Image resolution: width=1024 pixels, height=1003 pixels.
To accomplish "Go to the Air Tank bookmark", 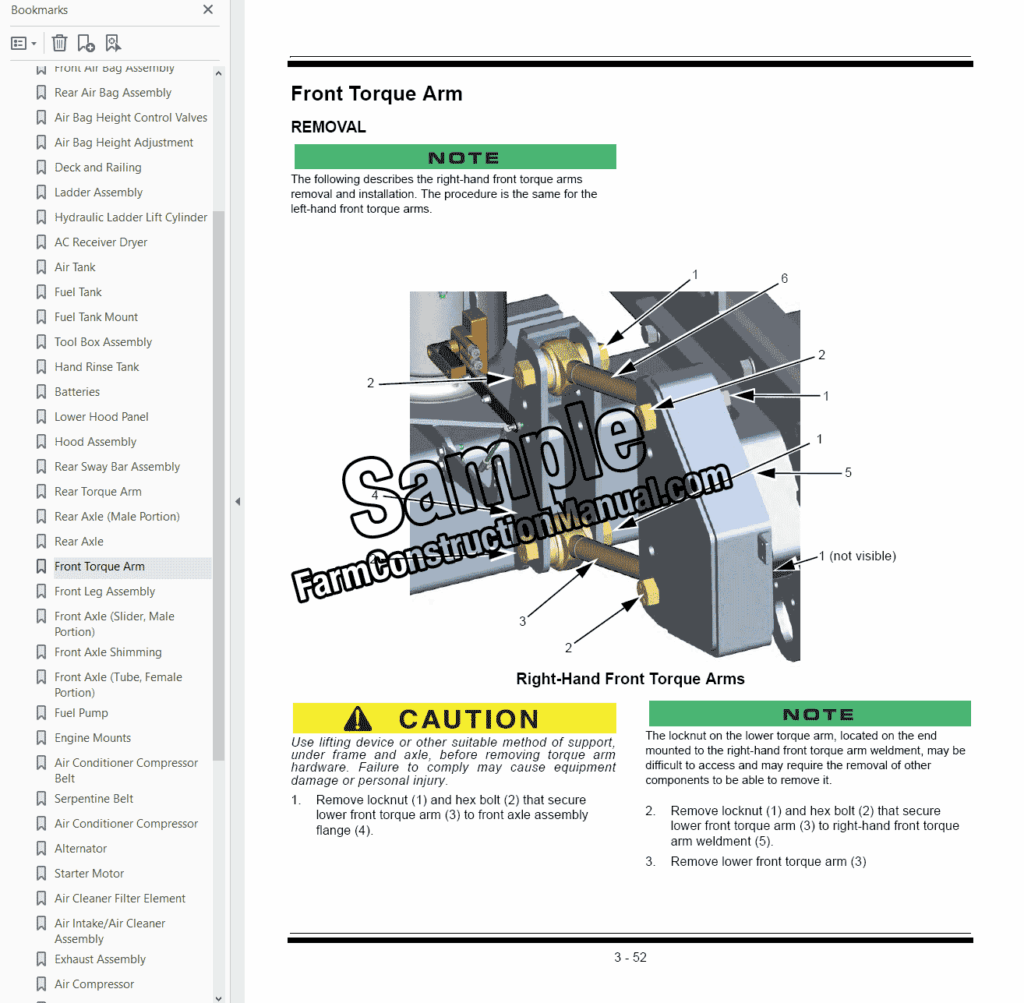I will 75,267.
